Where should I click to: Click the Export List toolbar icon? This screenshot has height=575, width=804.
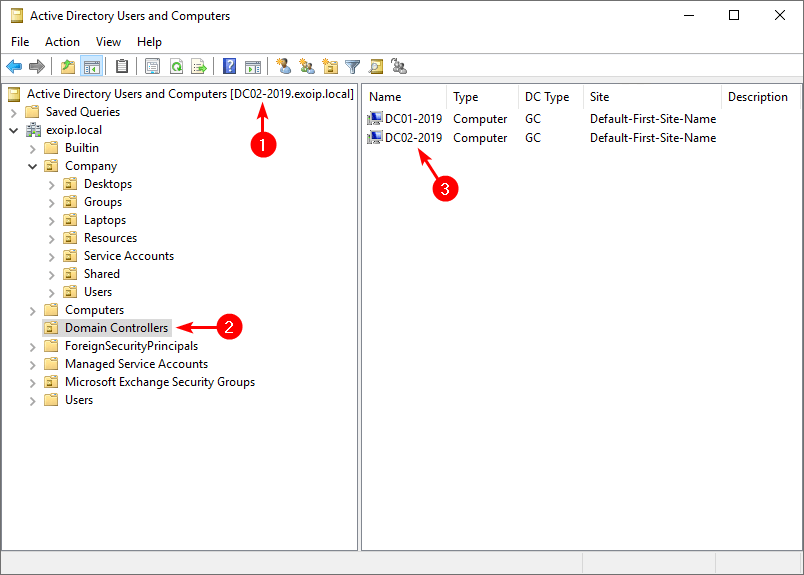199,66
